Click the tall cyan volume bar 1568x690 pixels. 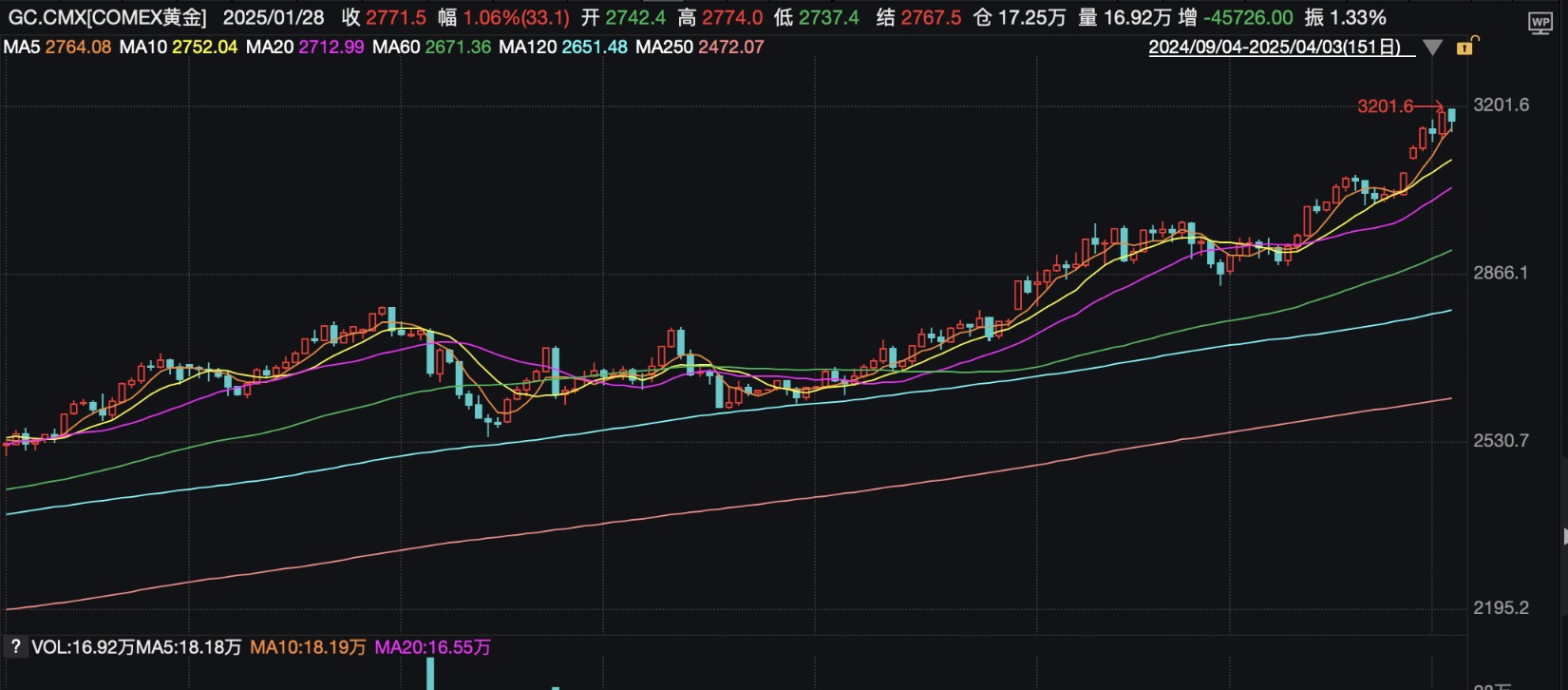point(430,674)
